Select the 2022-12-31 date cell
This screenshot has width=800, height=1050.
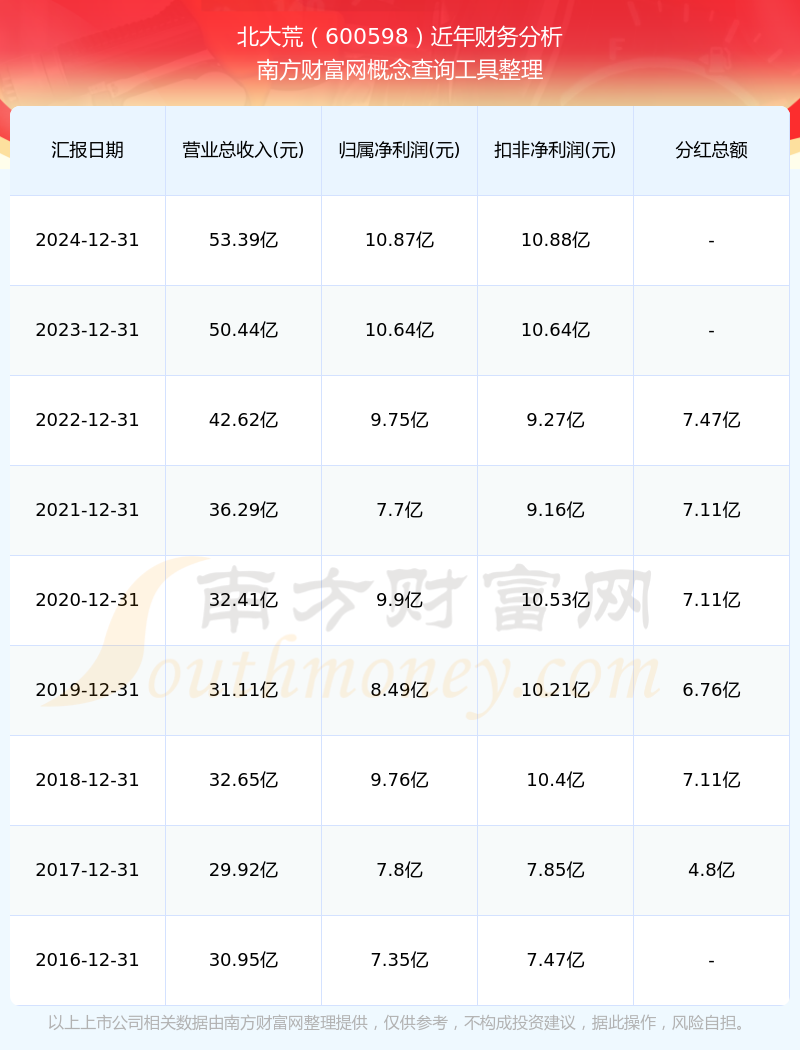point(88,421)
